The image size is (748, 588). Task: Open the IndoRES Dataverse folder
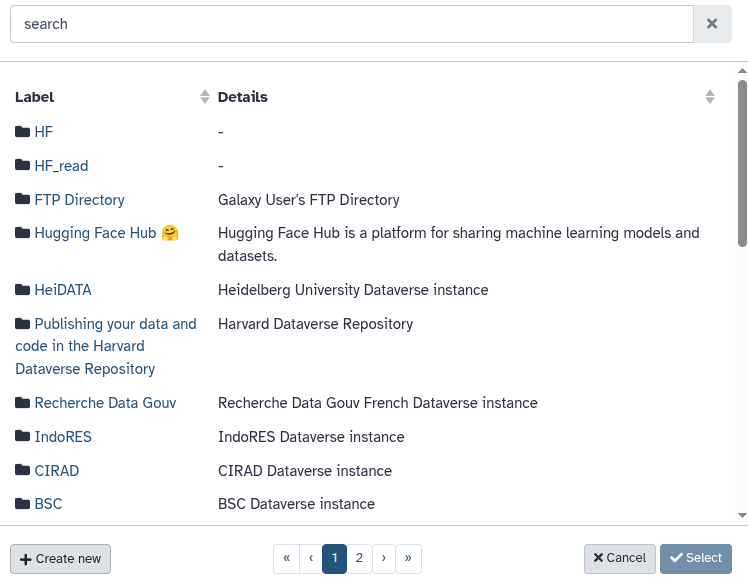(x=63, y=436)
